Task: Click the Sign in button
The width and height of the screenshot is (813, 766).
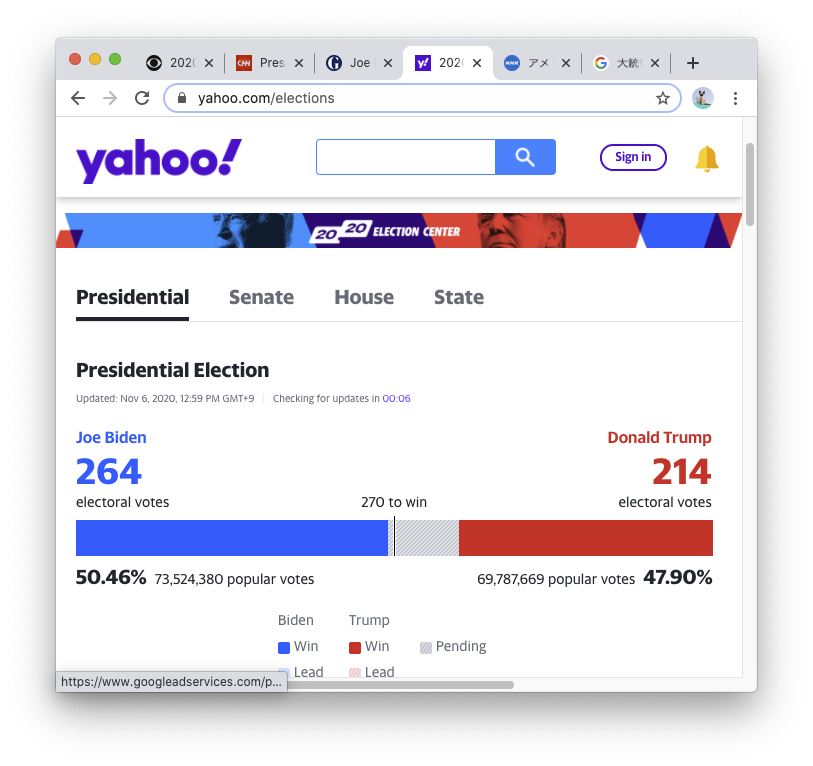Action: point(633,157)
